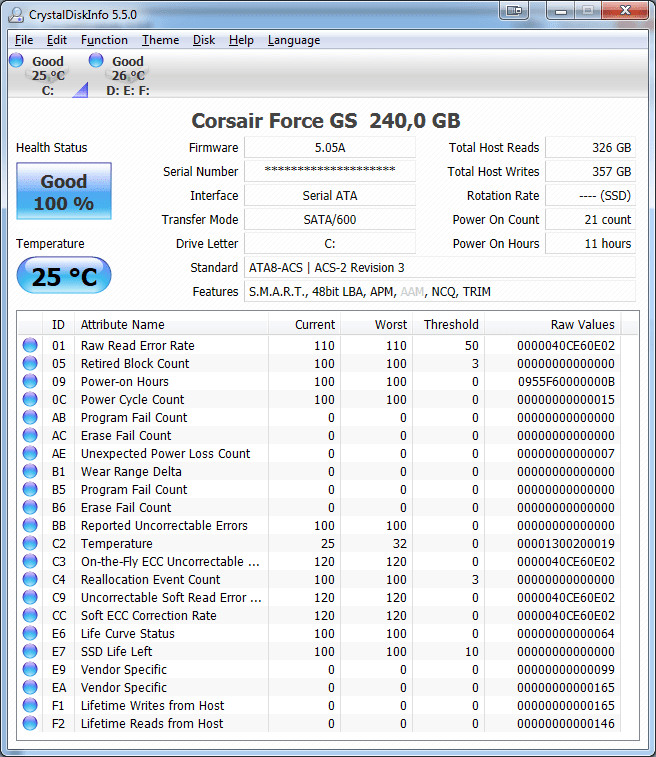Viewport: 656px width, 757px height.
Task: Click raw value 0955F6000000B
Action: [566, 381]
